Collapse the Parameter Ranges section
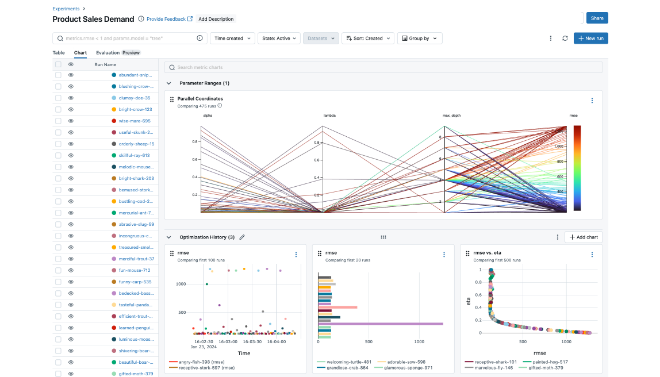Screen dimensions: 660x377 click(x=169, y=83)
